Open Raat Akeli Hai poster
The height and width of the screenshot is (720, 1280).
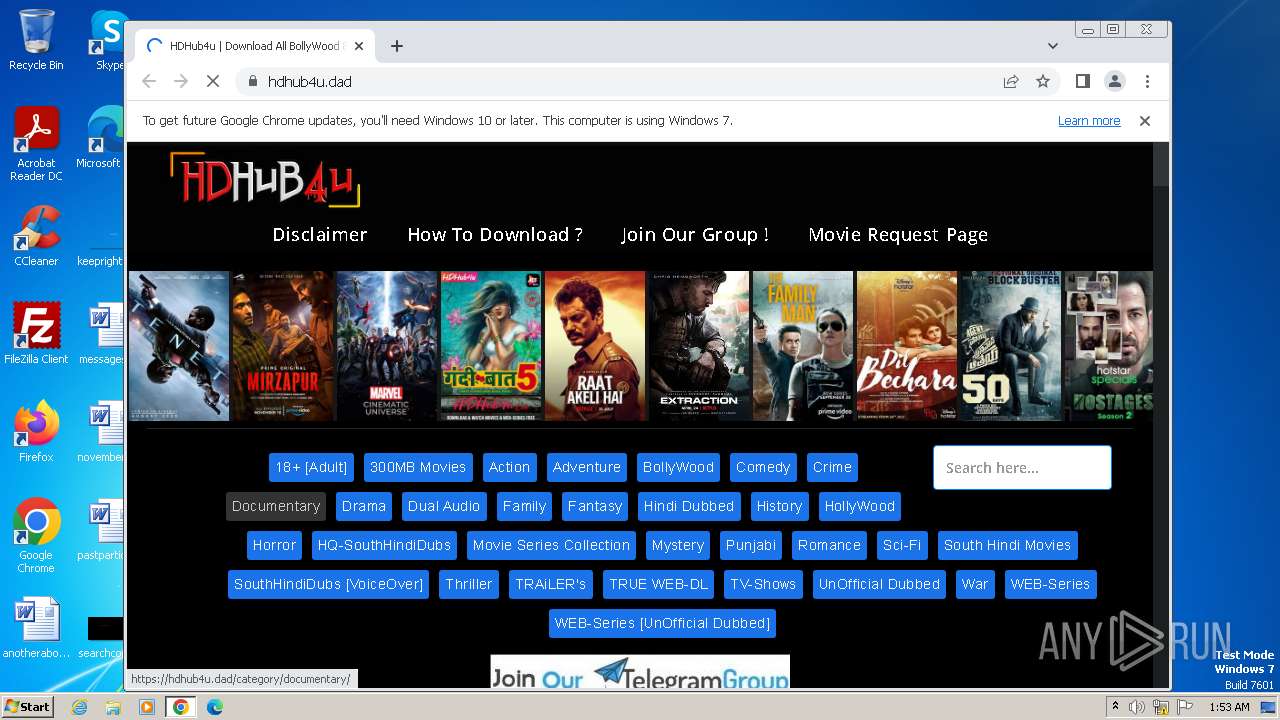point(595,346)
